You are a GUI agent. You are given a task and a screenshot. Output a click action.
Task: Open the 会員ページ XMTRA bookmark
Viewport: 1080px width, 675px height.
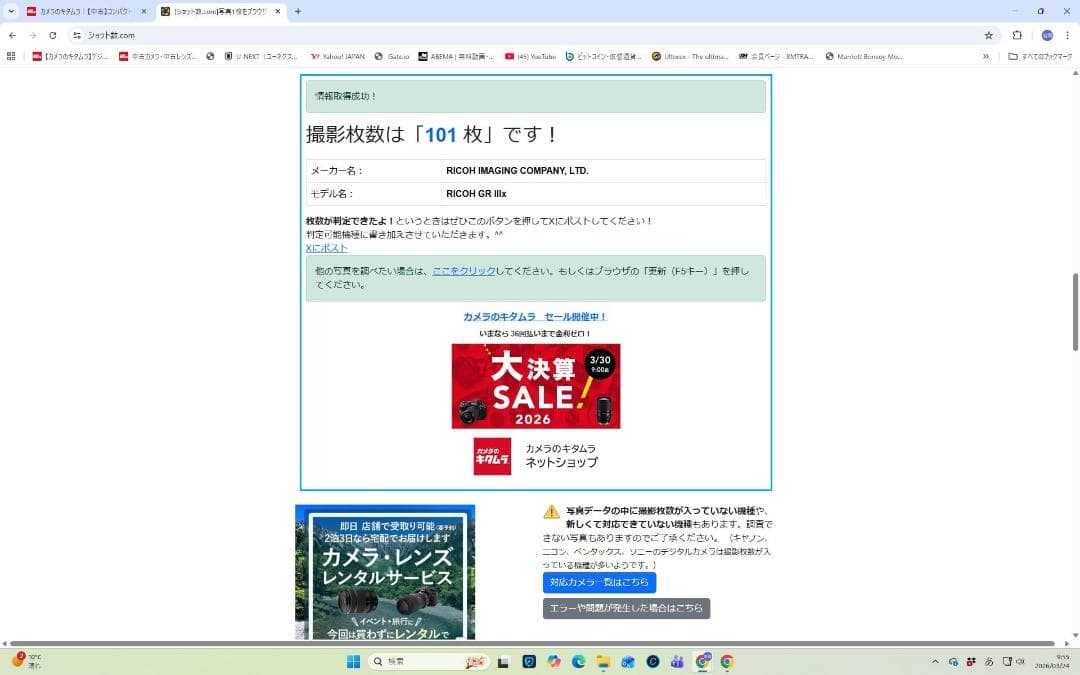point(776,56)
